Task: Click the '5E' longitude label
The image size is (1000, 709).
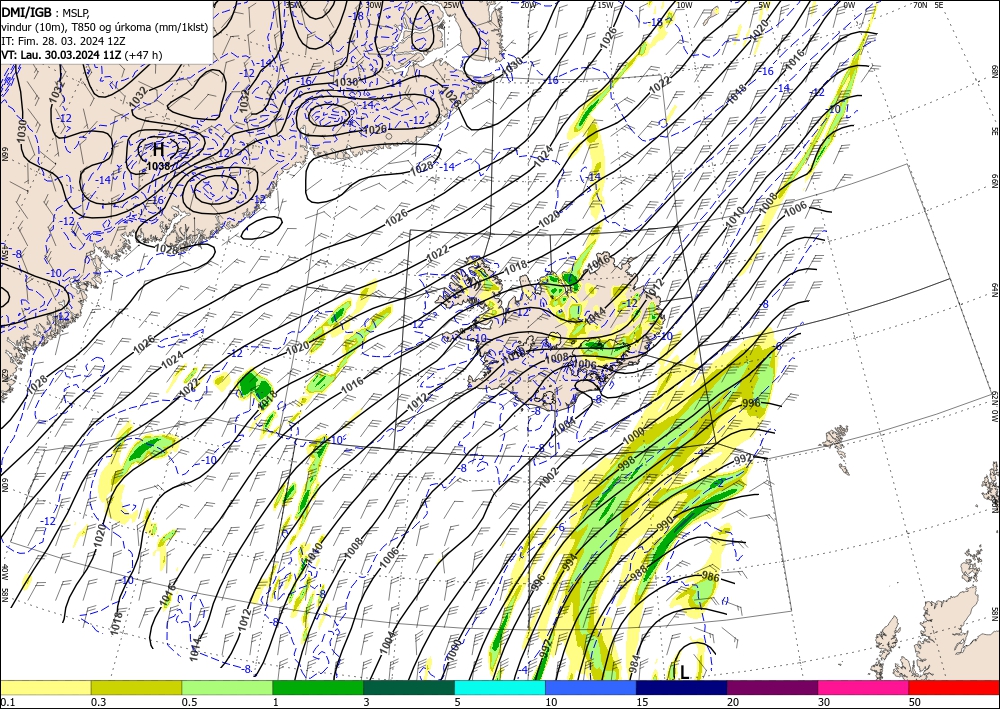Action: point(939,5)
